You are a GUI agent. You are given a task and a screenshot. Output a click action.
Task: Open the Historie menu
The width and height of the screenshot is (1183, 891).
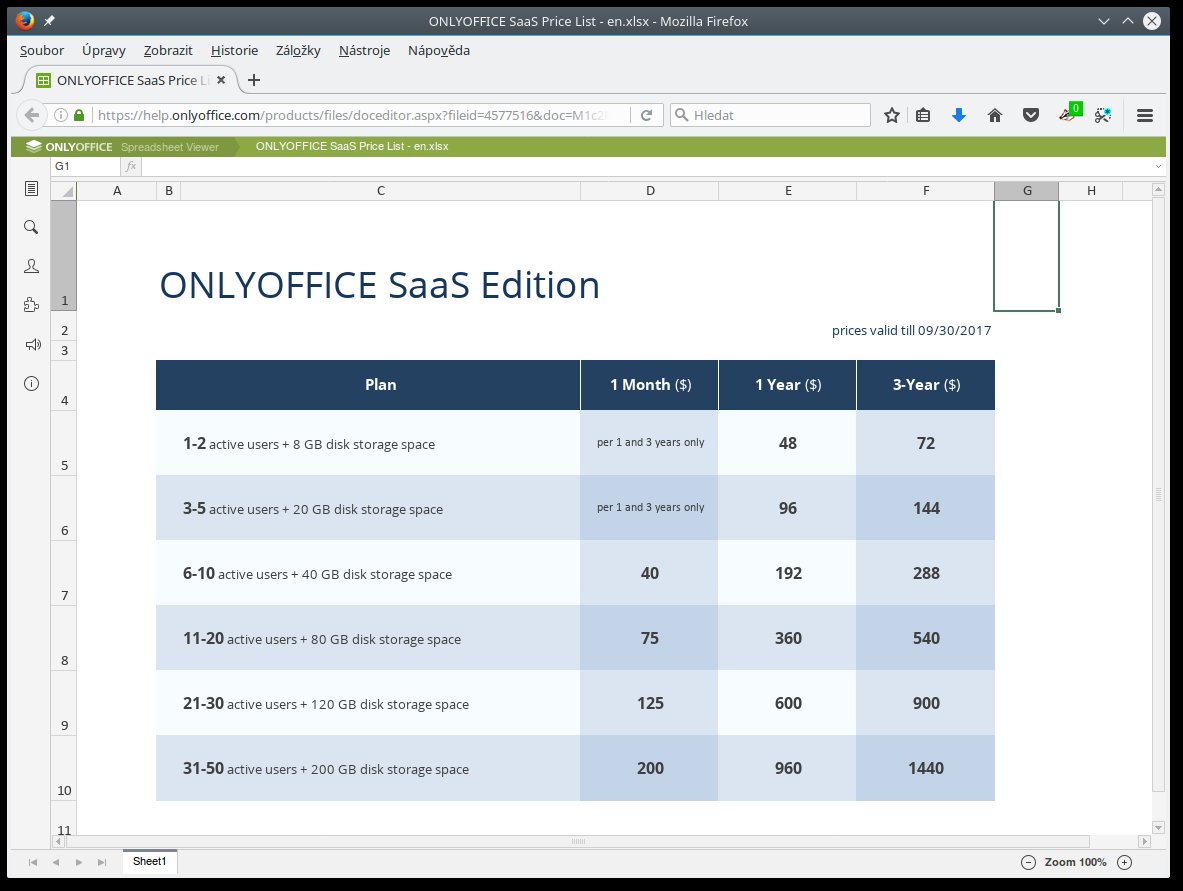[x=234, y=51]
